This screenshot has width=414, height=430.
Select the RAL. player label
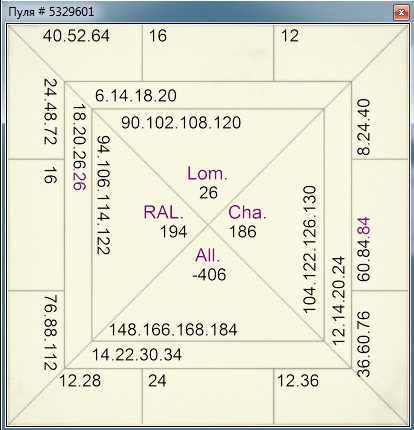click(164, 212)
